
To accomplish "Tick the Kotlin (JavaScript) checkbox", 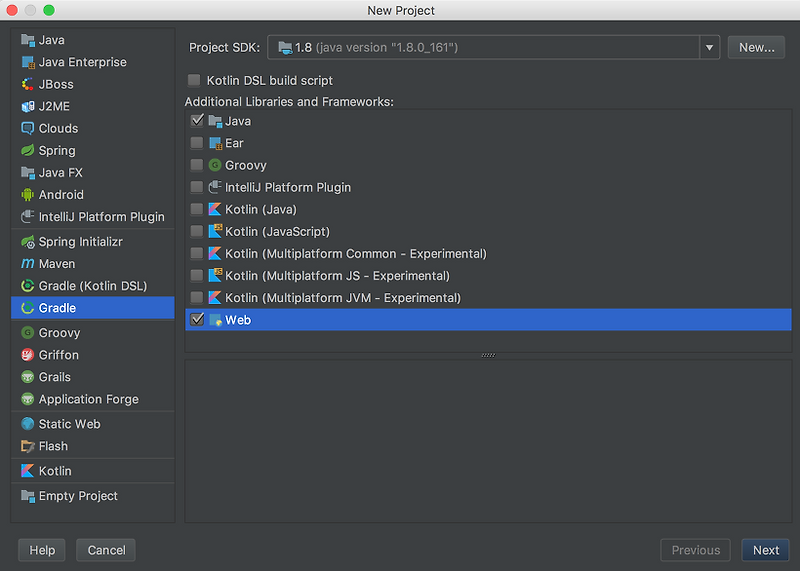I will (197, 231).
